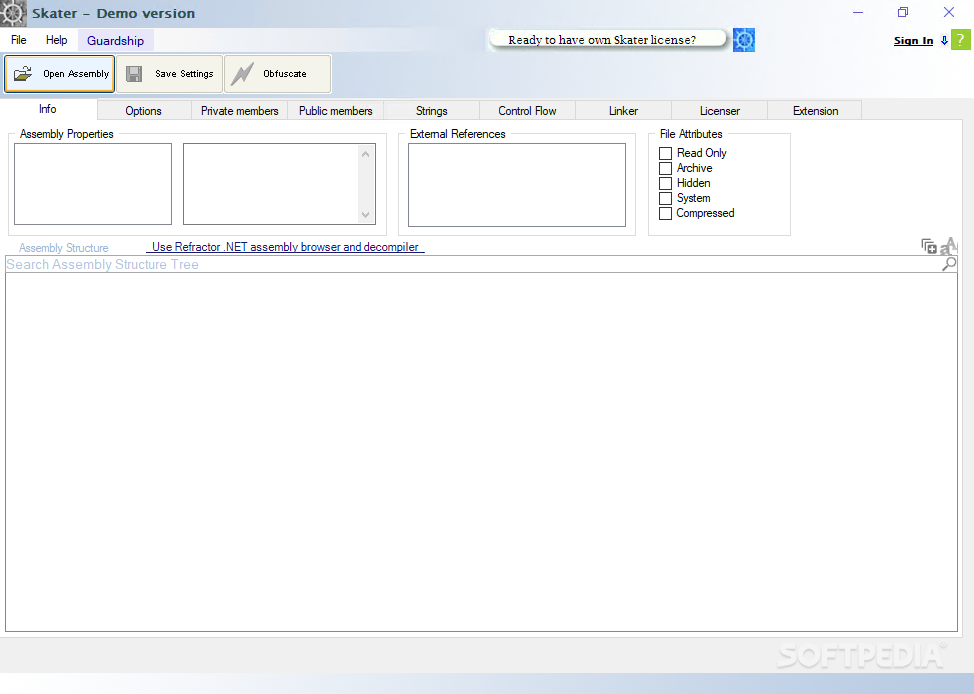Click the Save Settings button
Screen dimensions: 974x694
click(x=170, y=74)
